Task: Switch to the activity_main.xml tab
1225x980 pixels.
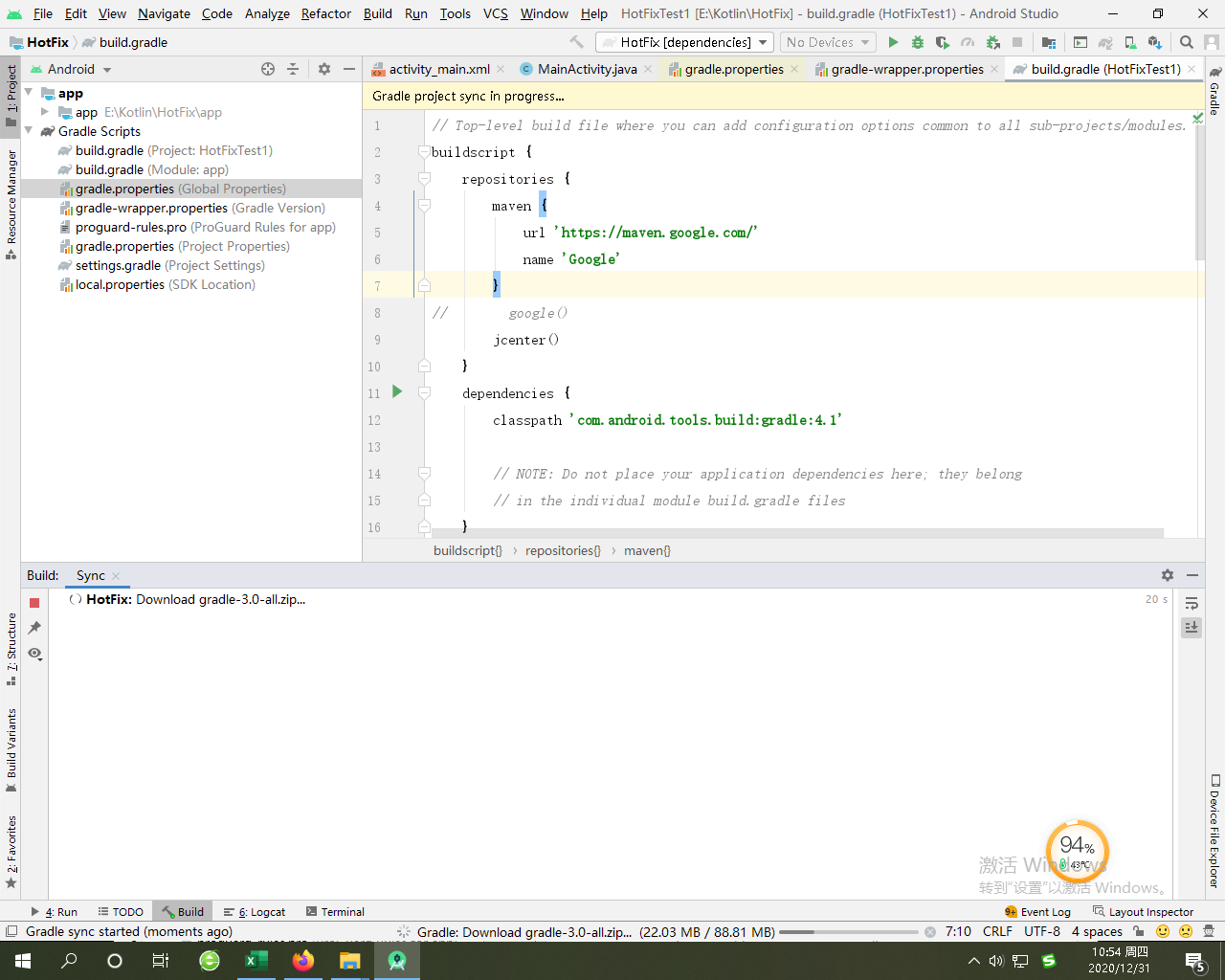Action: [x=438, y=69]
